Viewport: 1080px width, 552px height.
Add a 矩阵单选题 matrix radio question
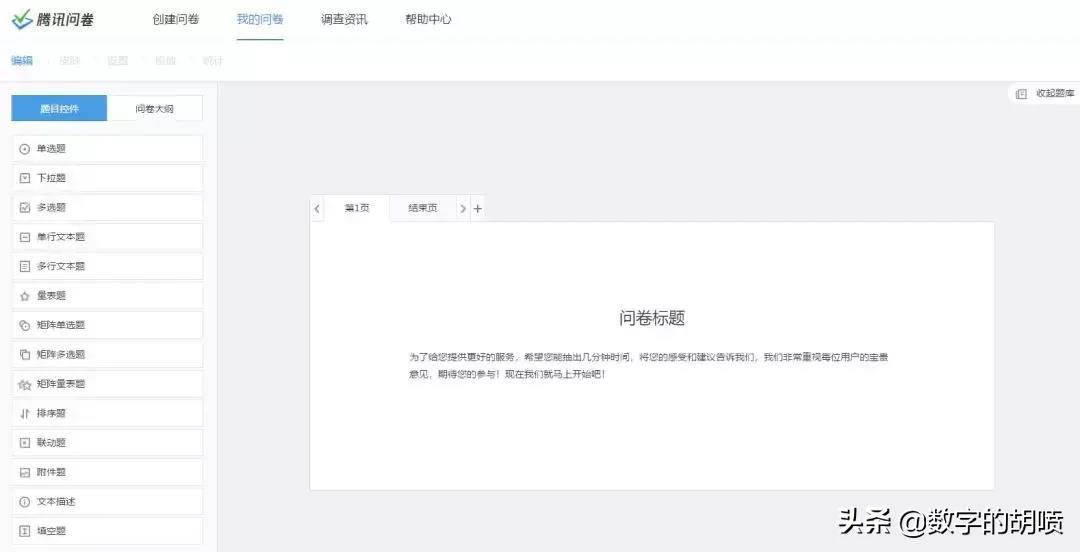[107, 325]
